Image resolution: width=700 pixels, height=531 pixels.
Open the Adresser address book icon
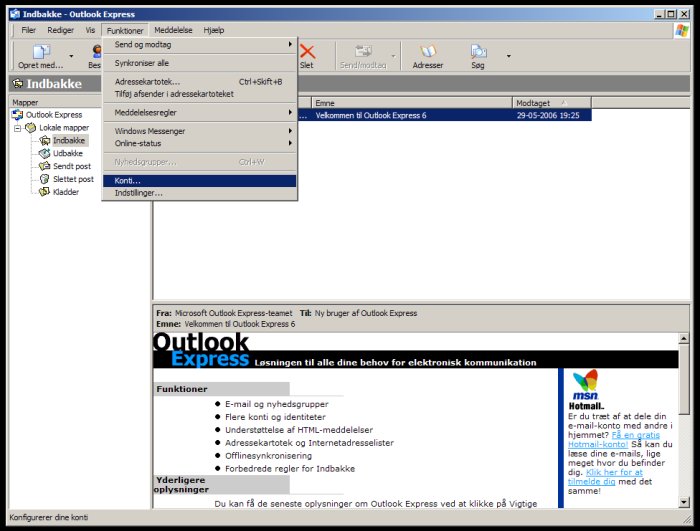428,56
